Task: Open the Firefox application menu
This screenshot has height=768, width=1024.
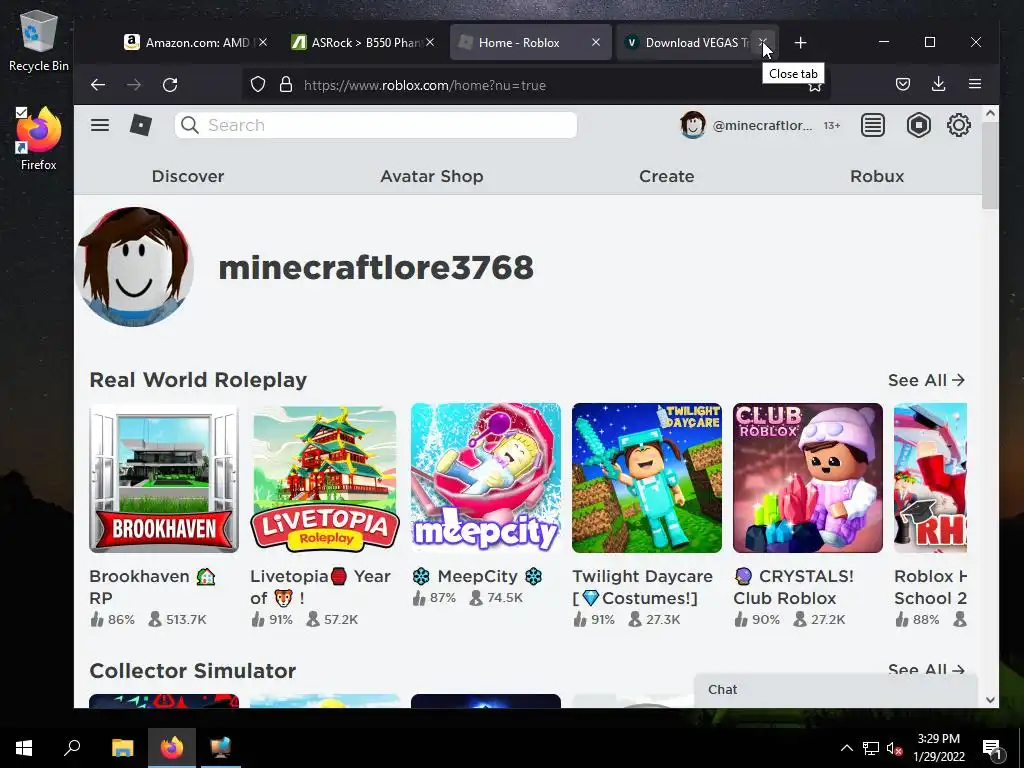Action: tap(974, 84)
